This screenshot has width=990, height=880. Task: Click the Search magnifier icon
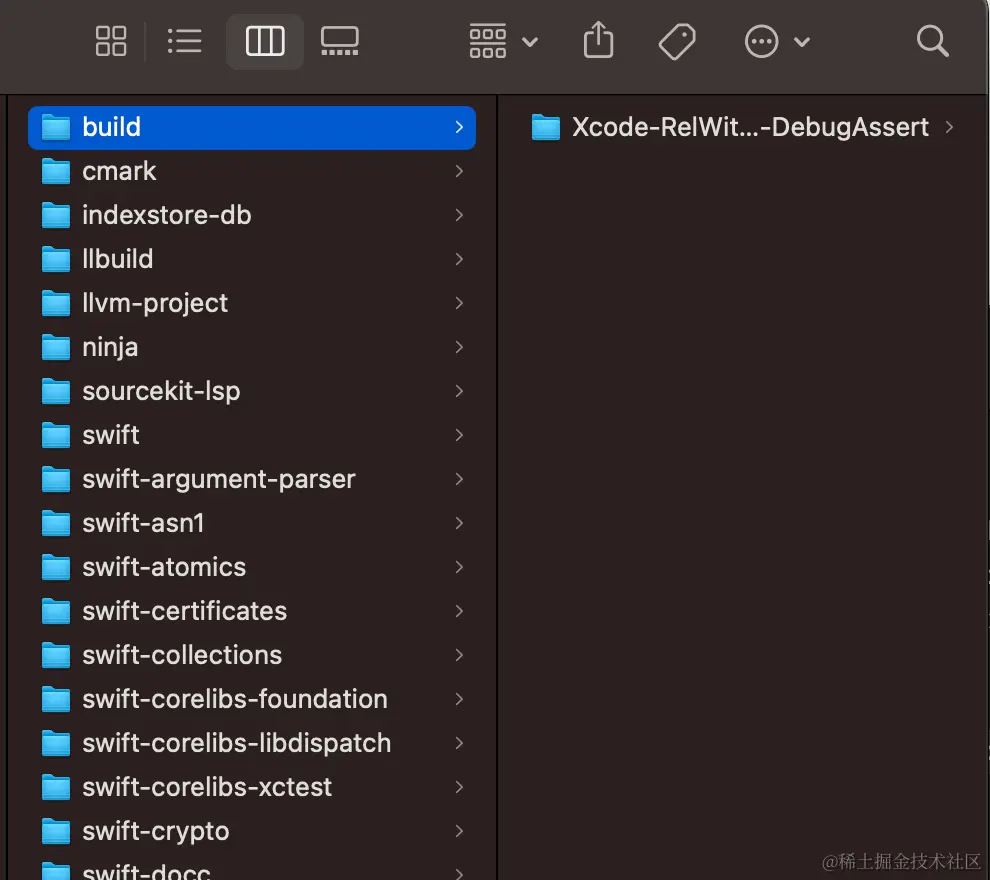(933, 41)
